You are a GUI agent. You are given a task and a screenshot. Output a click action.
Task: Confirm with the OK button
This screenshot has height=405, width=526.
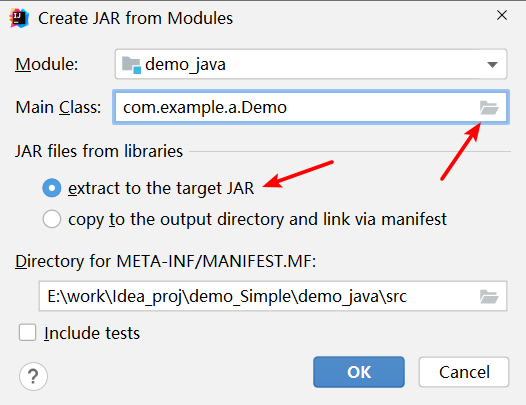[359, 372]
